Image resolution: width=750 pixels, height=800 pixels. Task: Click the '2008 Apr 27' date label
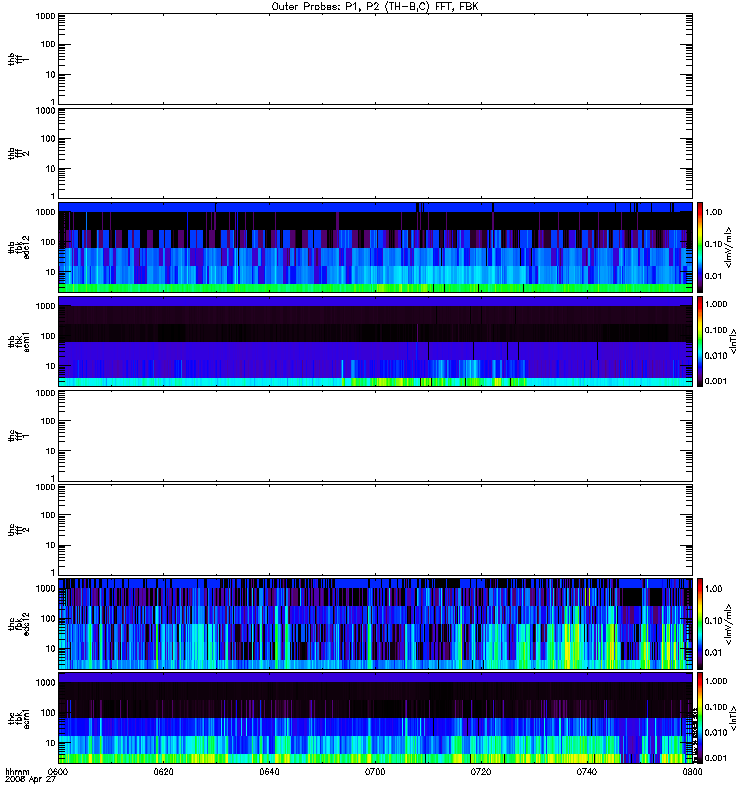tap(30, 779)
